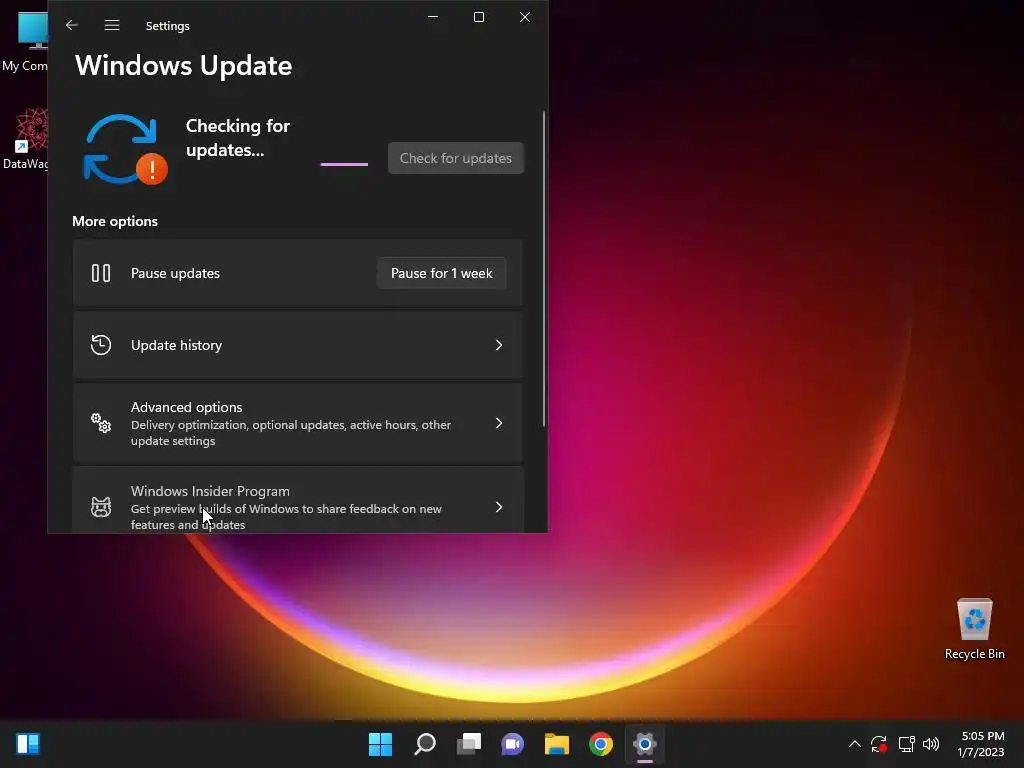Open Task View on the taskbar
This screenshot has width=1024, height=768.
coord(469,744)
